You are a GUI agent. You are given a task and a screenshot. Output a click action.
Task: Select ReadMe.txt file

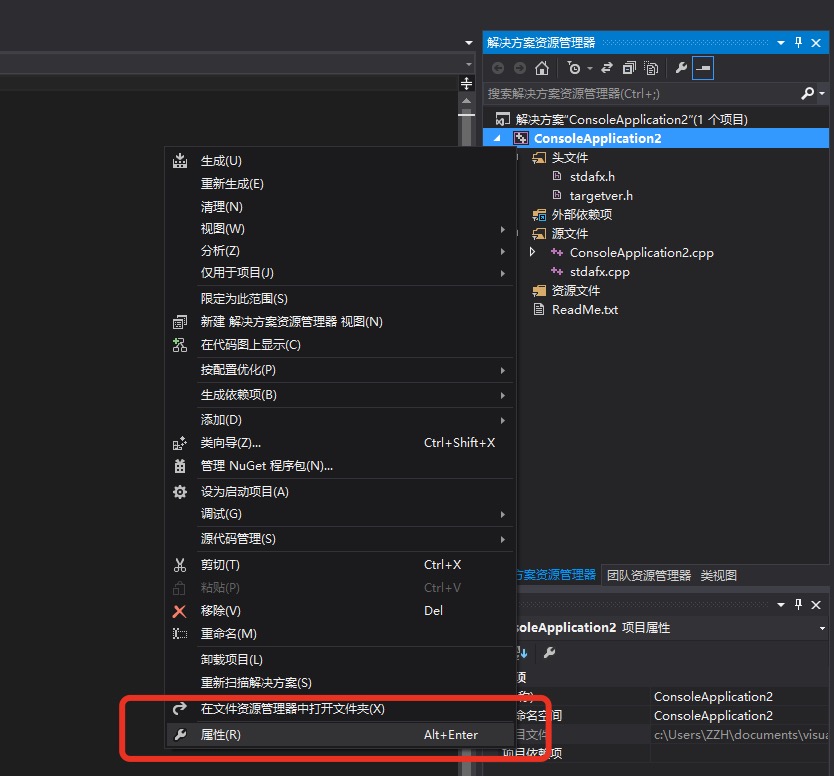[585, 310]
